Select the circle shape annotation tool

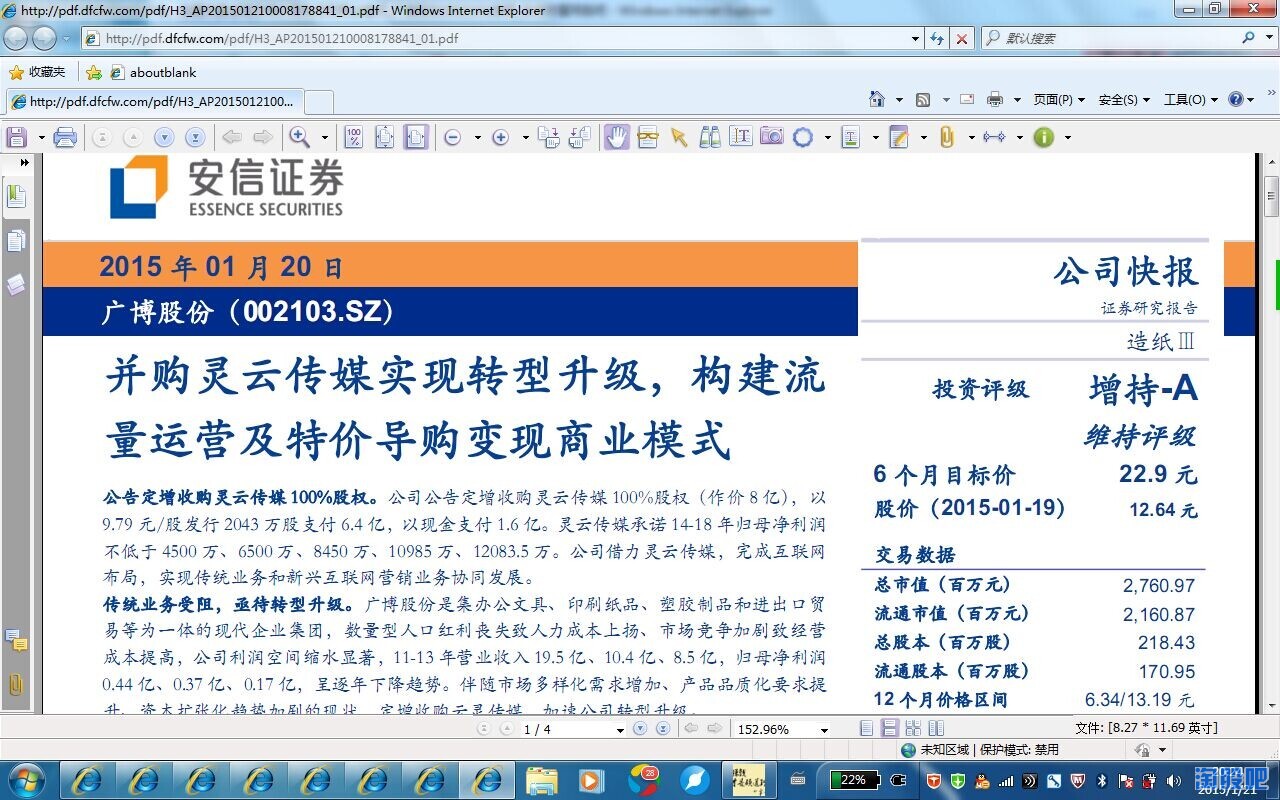click(x=803, y=137)
